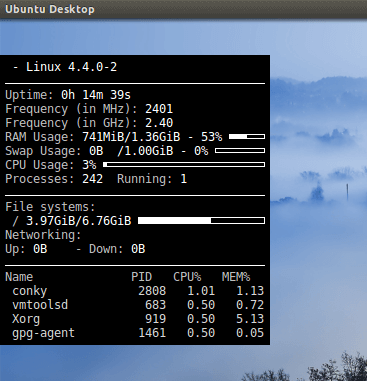Click the Swap usage progress bar
This screenshot has width=367, height=381.
[x=240, y=151]
